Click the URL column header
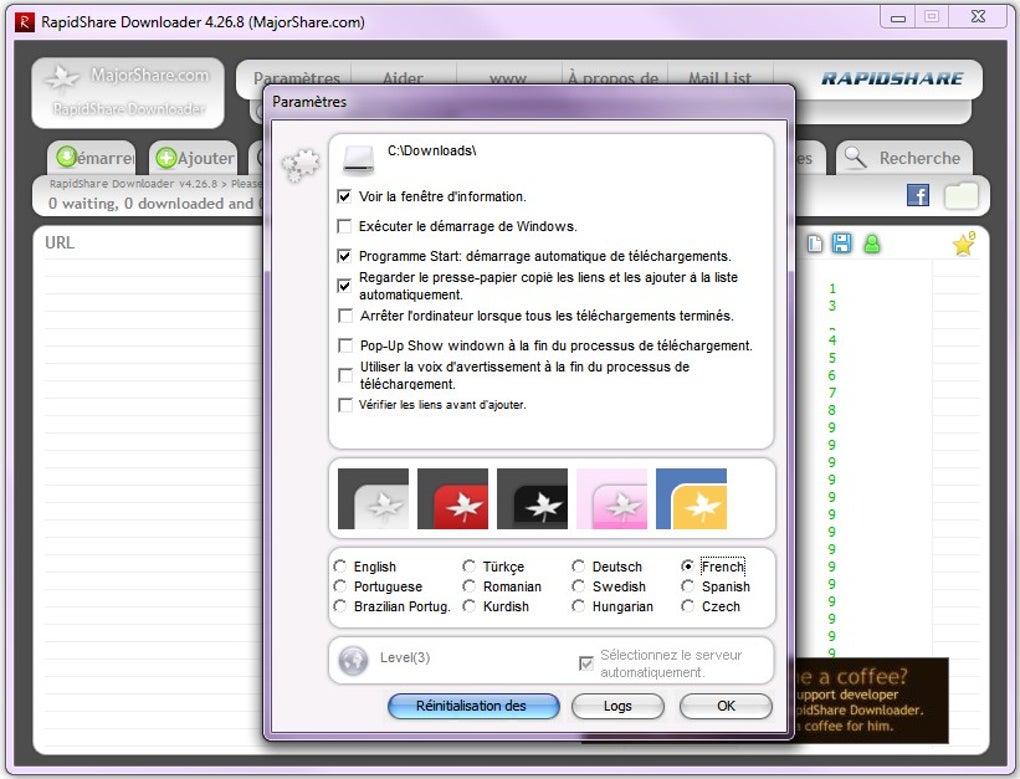This screenshot has width=1020, height=779. pyautogui.click(x=60, y=243)
